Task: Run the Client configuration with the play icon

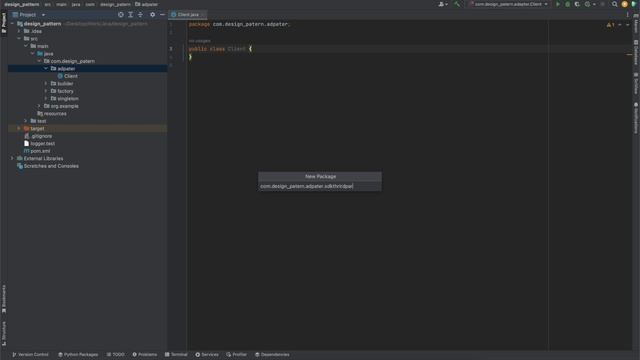Action: tap(558, 4)
